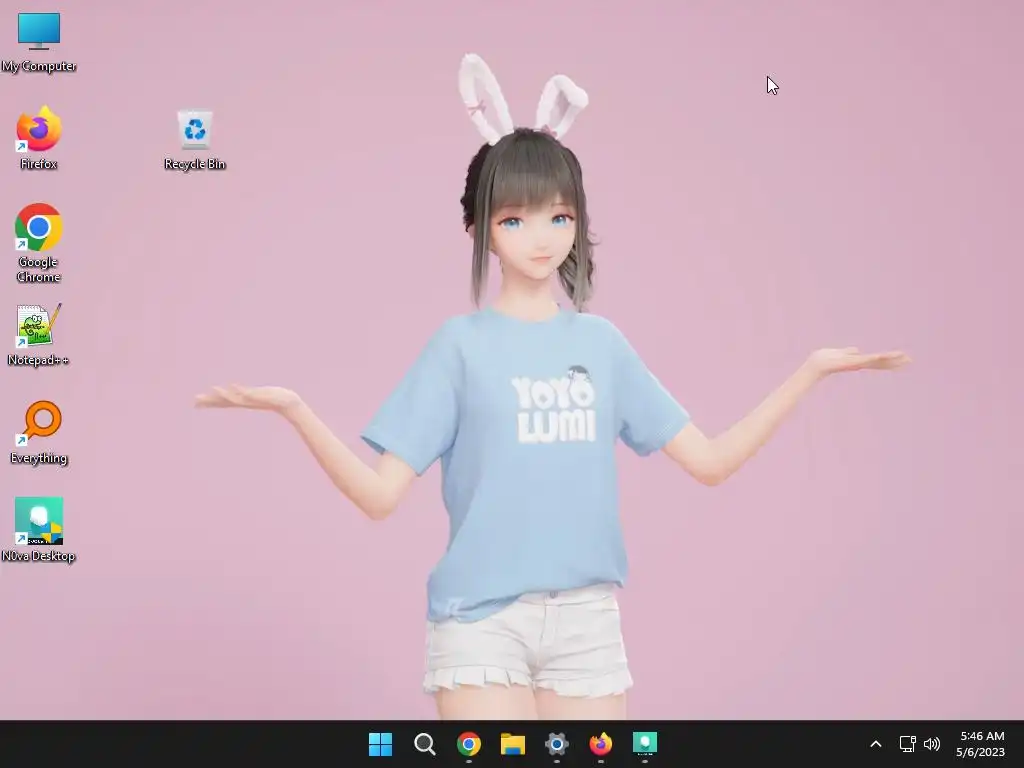Select the N0va Desktop shortcut
Screen dimensions: 1024x768
(39, 530)
